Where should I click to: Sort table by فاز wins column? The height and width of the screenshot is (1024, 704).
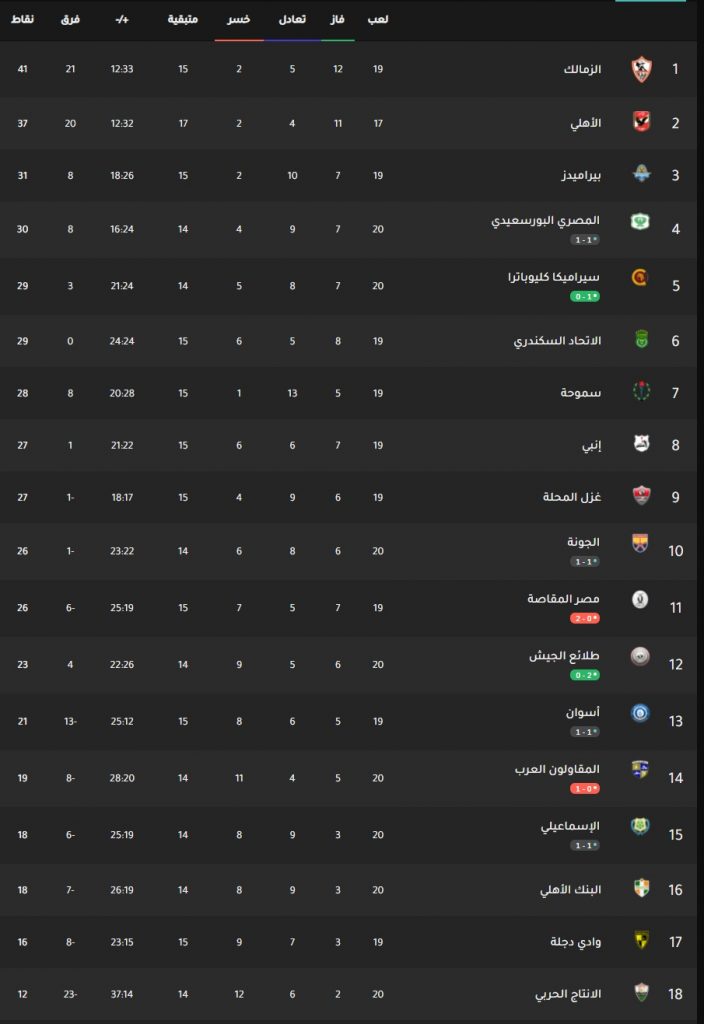click(337, 20)
